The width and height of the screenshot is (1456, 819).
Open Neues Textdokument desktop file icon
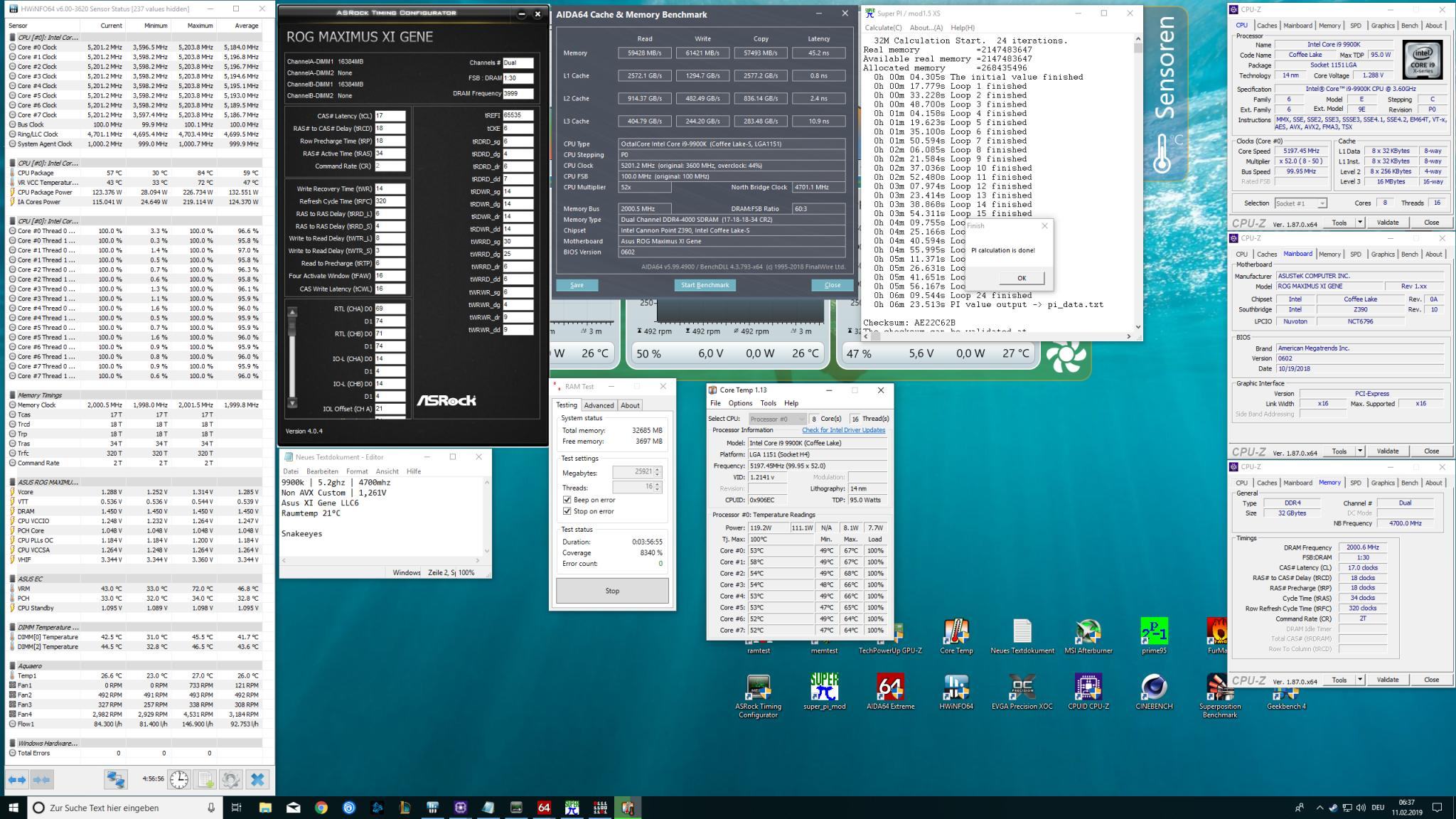pos(1022,636)
